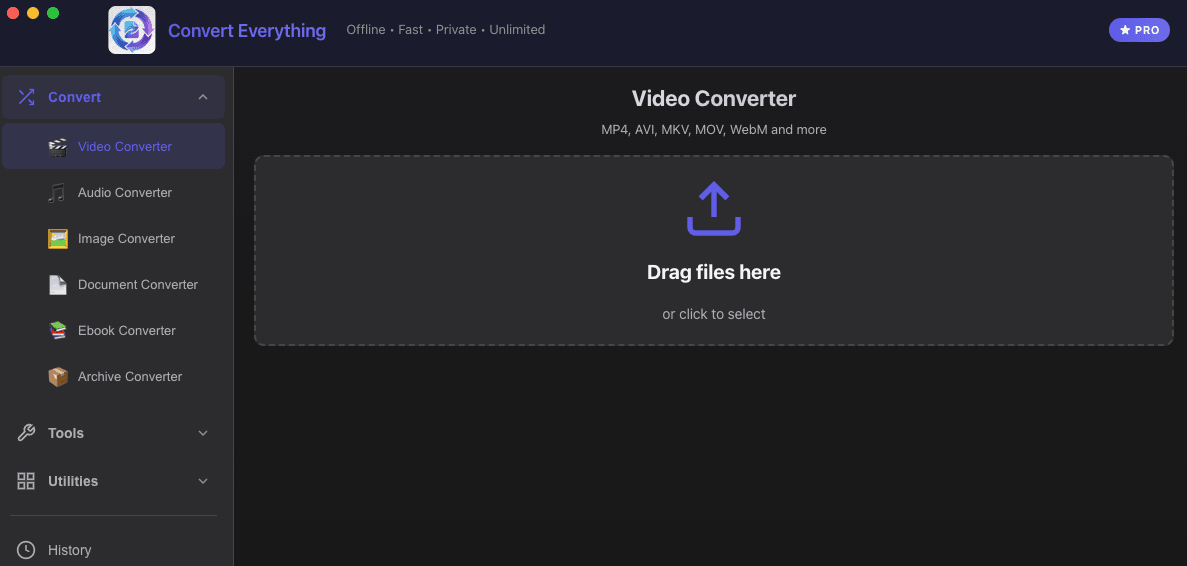Expand the Tools section chevron
This screenshot has height=566, width=1187.
tap(202, 433)
